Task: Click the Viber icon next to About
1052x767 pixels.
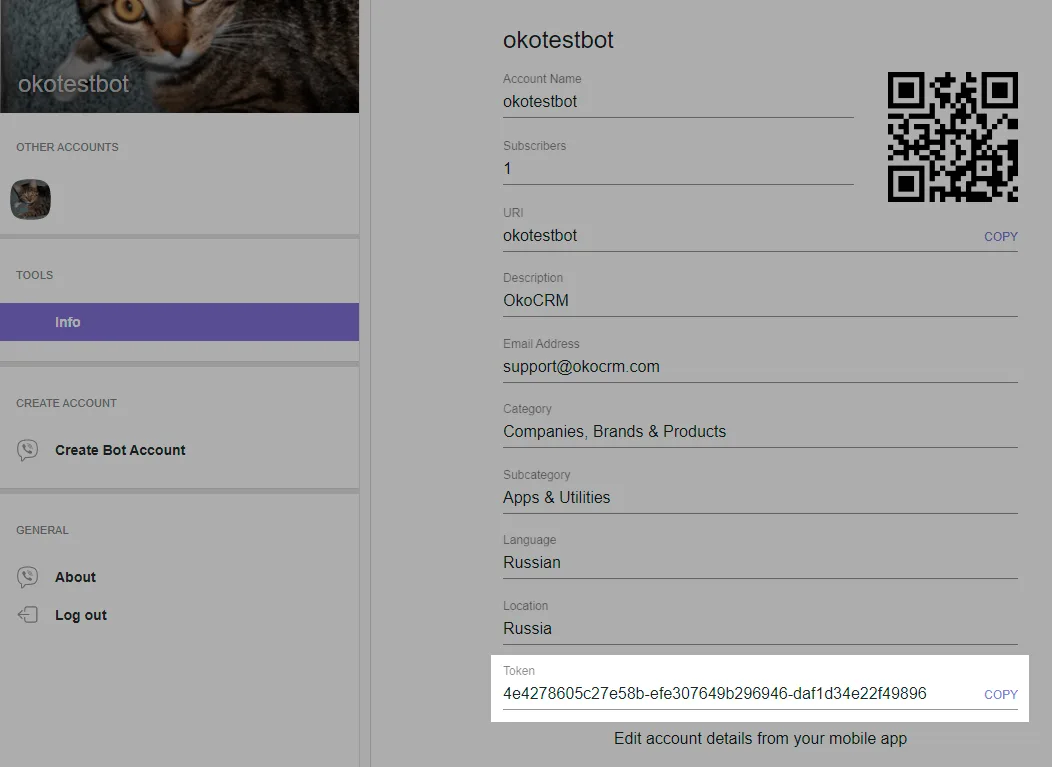Action: pos(28,577)
